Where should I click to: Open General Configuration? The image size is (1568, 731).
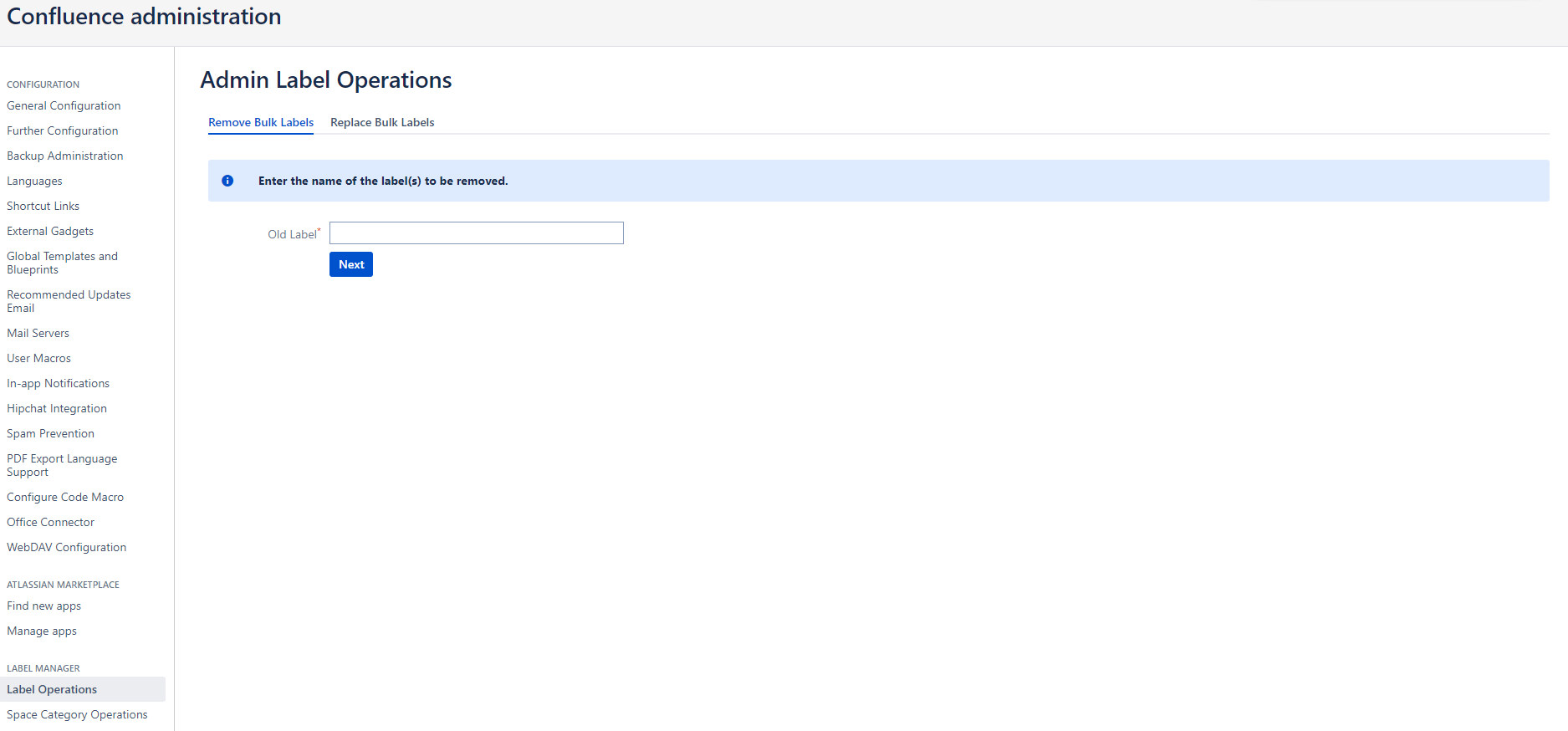64,105
